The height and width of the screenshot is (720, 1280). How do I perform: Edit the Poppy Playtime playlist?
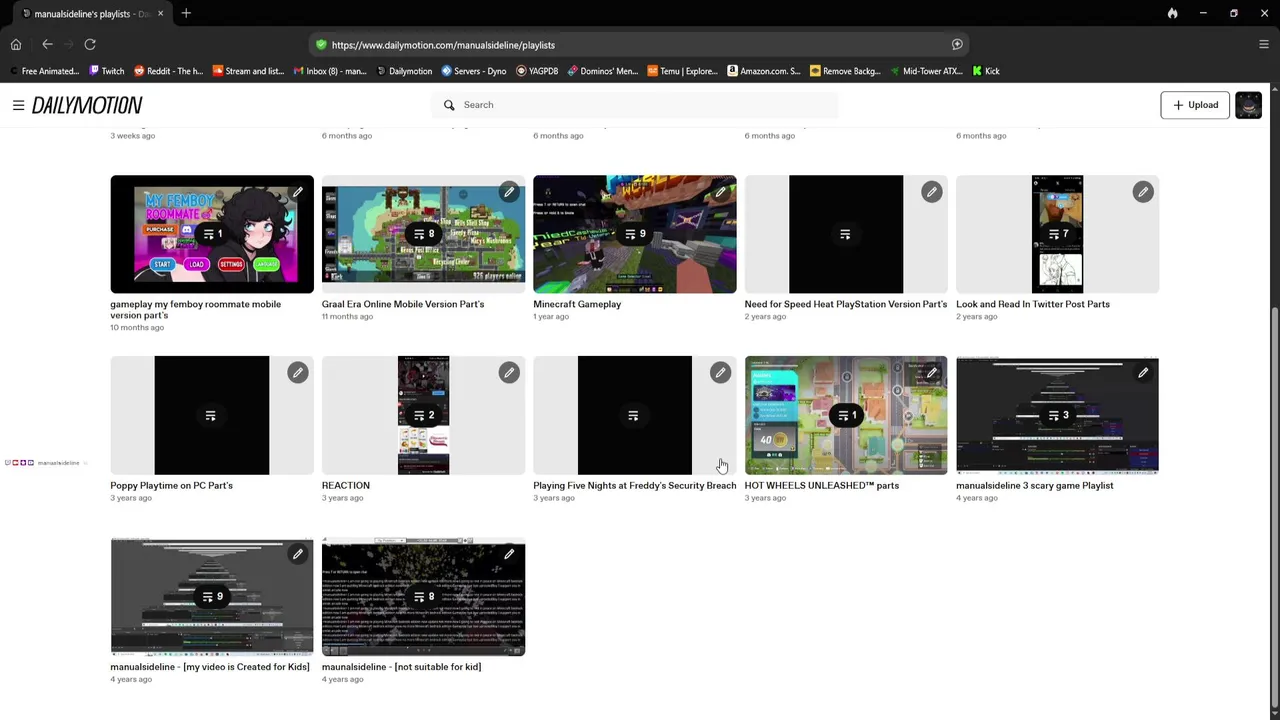[x=298, y=372]
